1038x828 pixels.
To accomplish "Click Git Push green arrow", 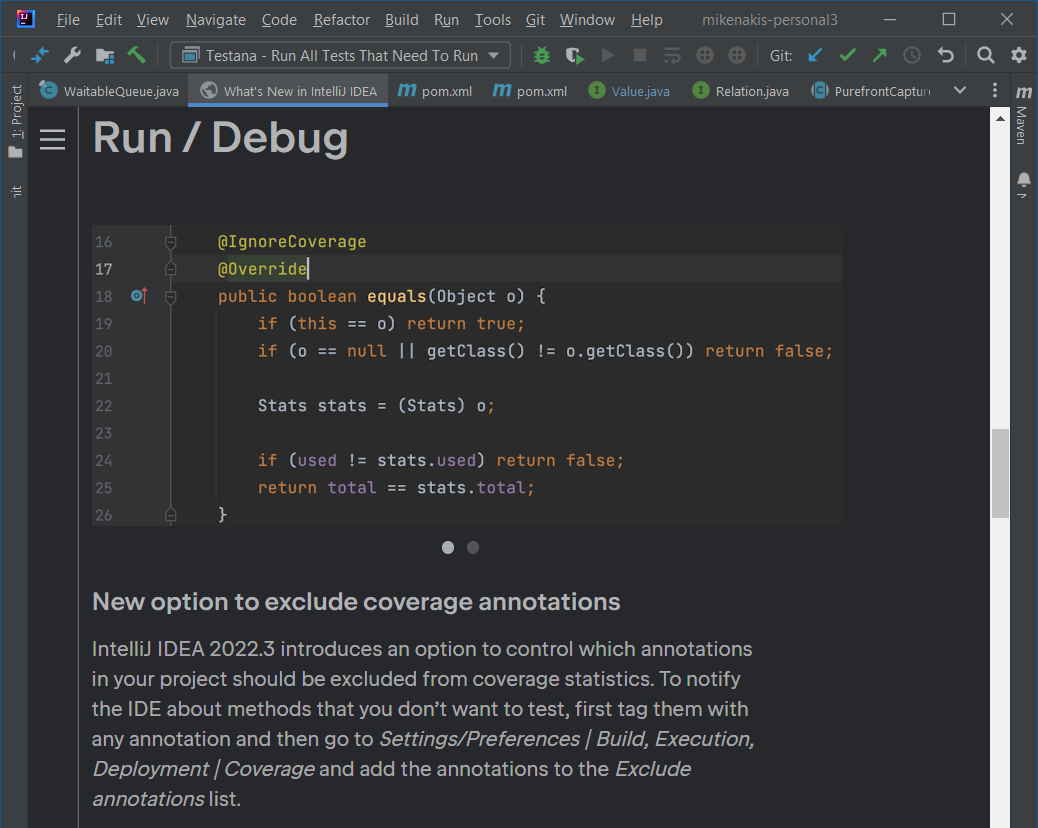I will [880, 56].
